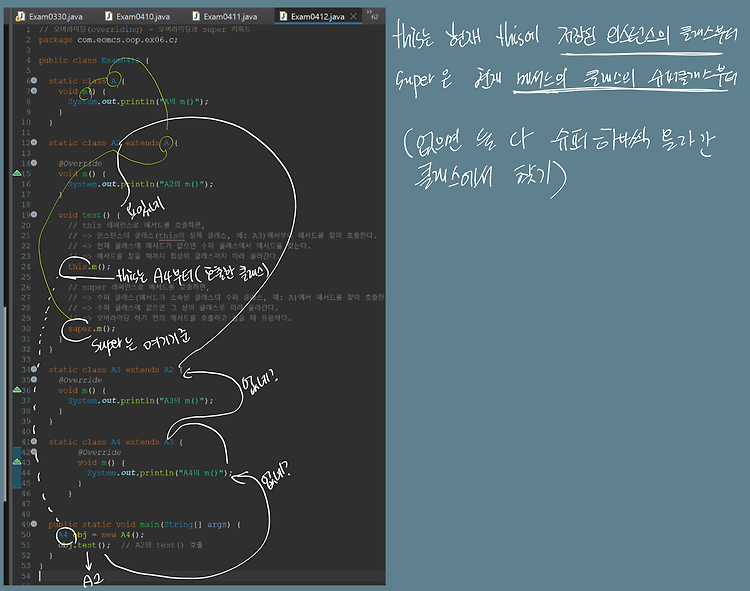Click the 'this.m();' statement

(89, 266)
